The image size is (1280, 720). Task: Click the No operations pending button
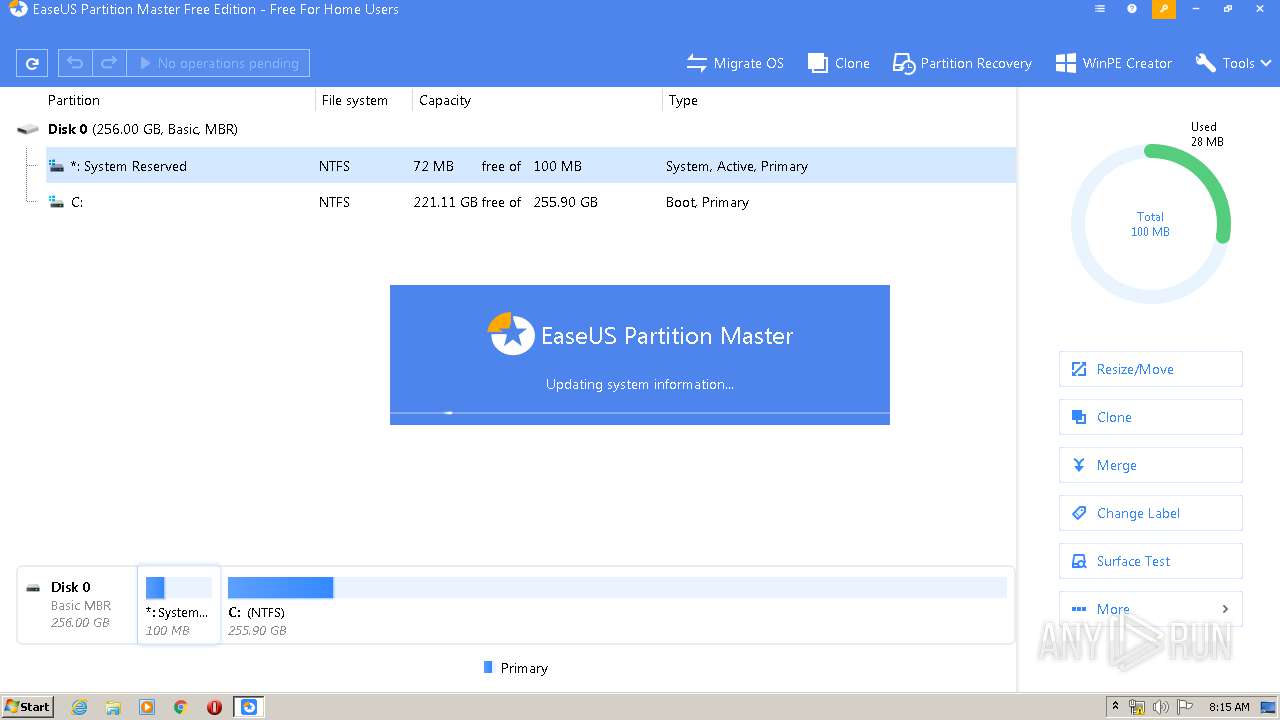[218, 63]
